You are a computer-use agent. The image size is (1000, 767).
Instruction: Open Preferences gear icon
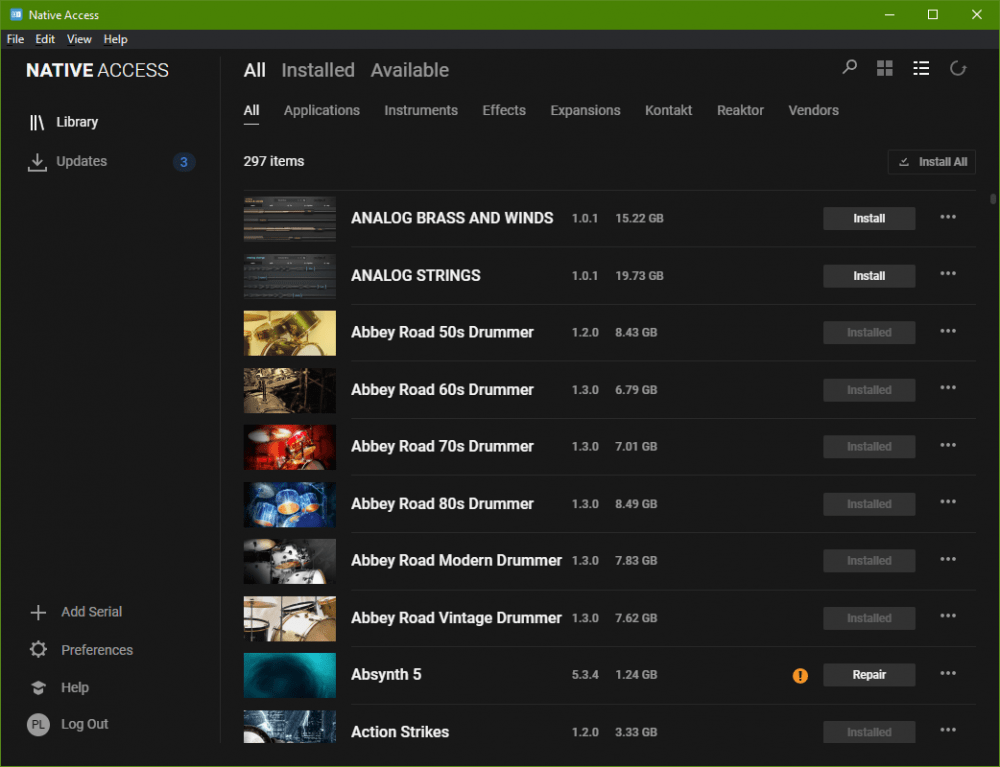pos(38,650)
